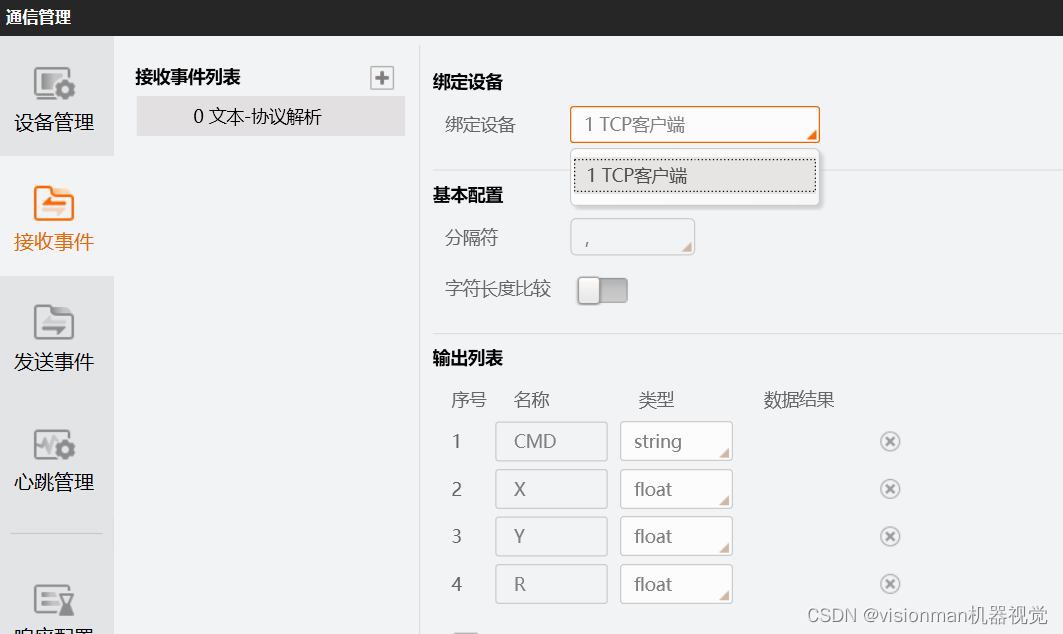Delete the R output entry with its x icon

click(890, 584)
